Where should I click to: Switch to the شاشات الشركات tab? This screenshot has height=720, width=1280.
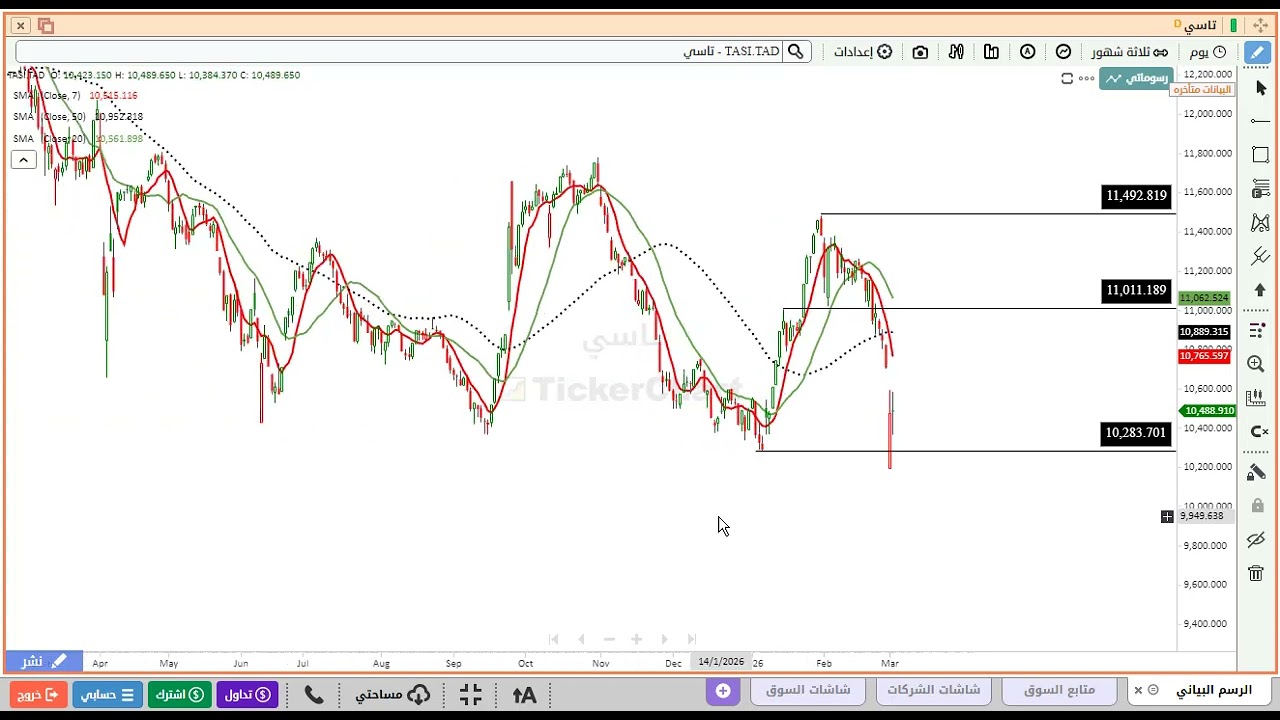tap(934, 690)
